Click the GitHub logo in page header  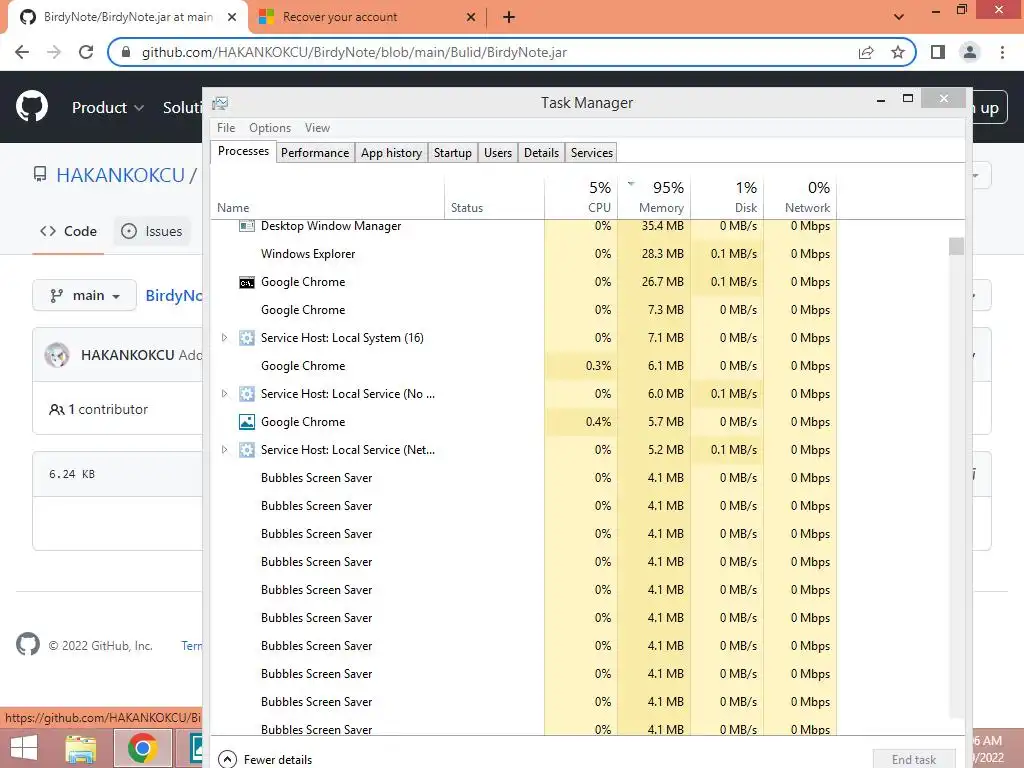[32, 106]
